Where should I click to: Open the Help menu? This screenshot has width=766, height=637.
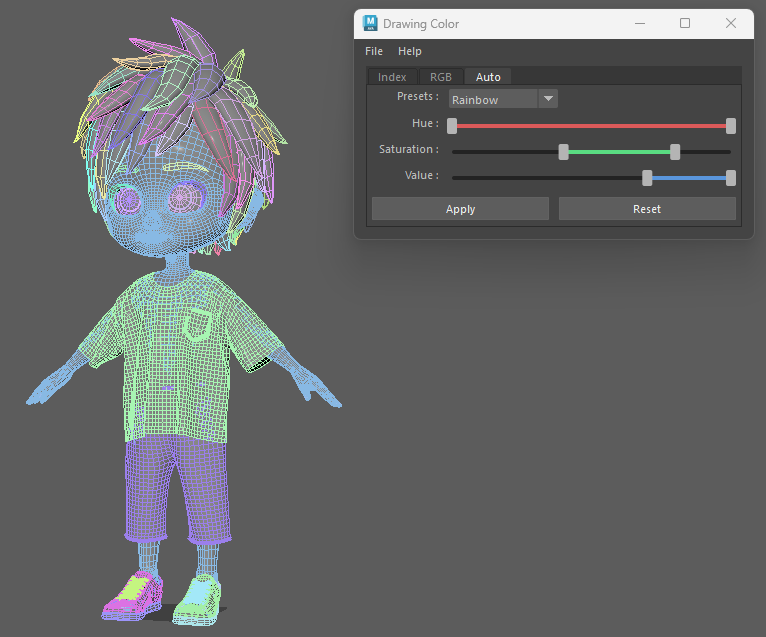pyautogui.click(x=409, y=51)
